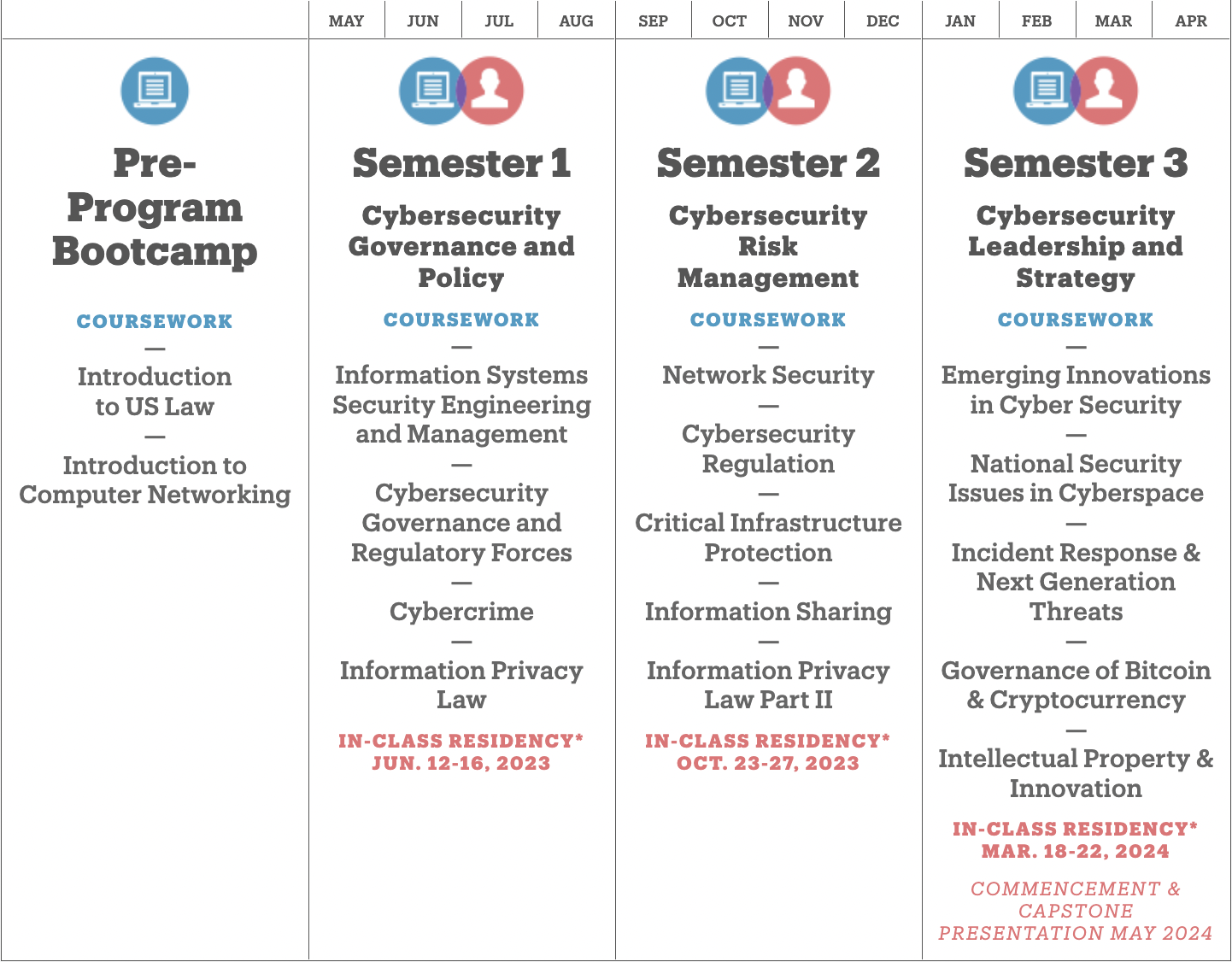Open the Cybercrime course

[x=461, y=612]
